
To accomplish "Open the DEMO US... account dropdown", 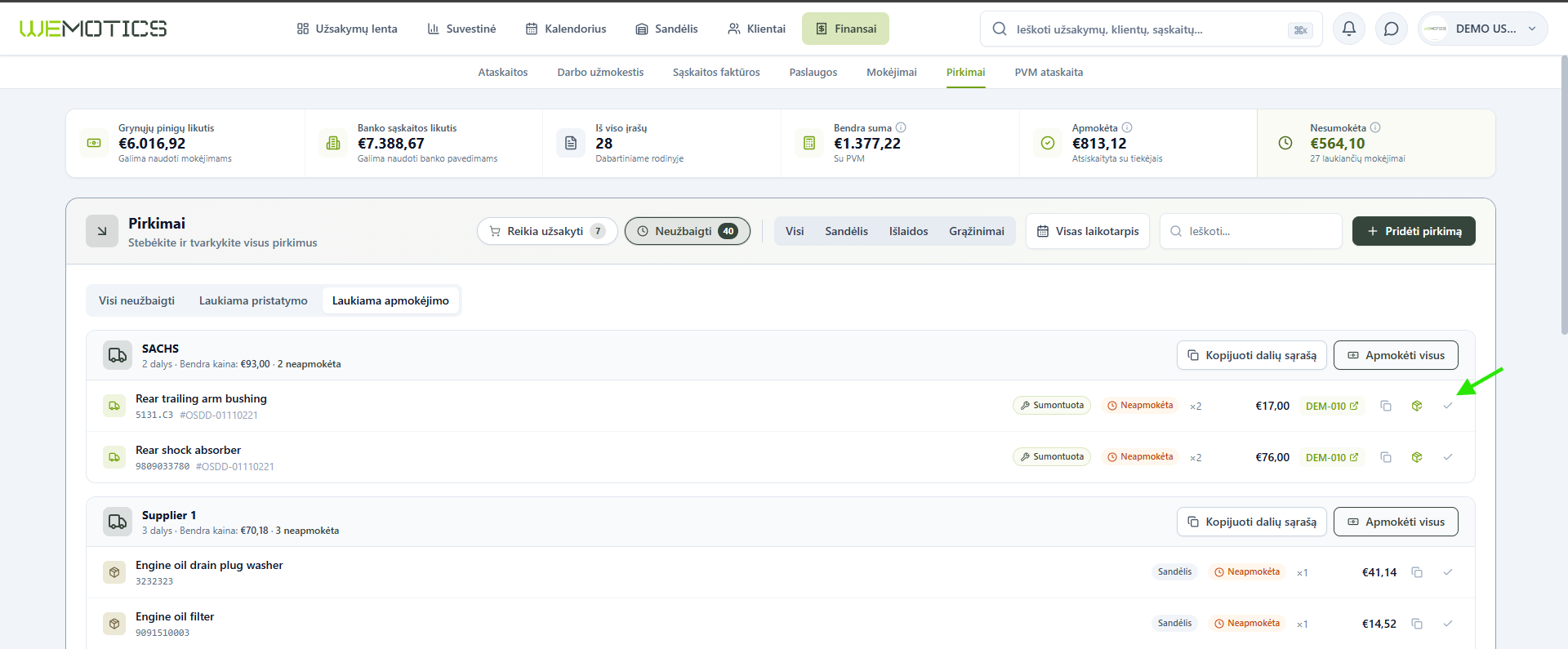I will tap(1483, 29).
